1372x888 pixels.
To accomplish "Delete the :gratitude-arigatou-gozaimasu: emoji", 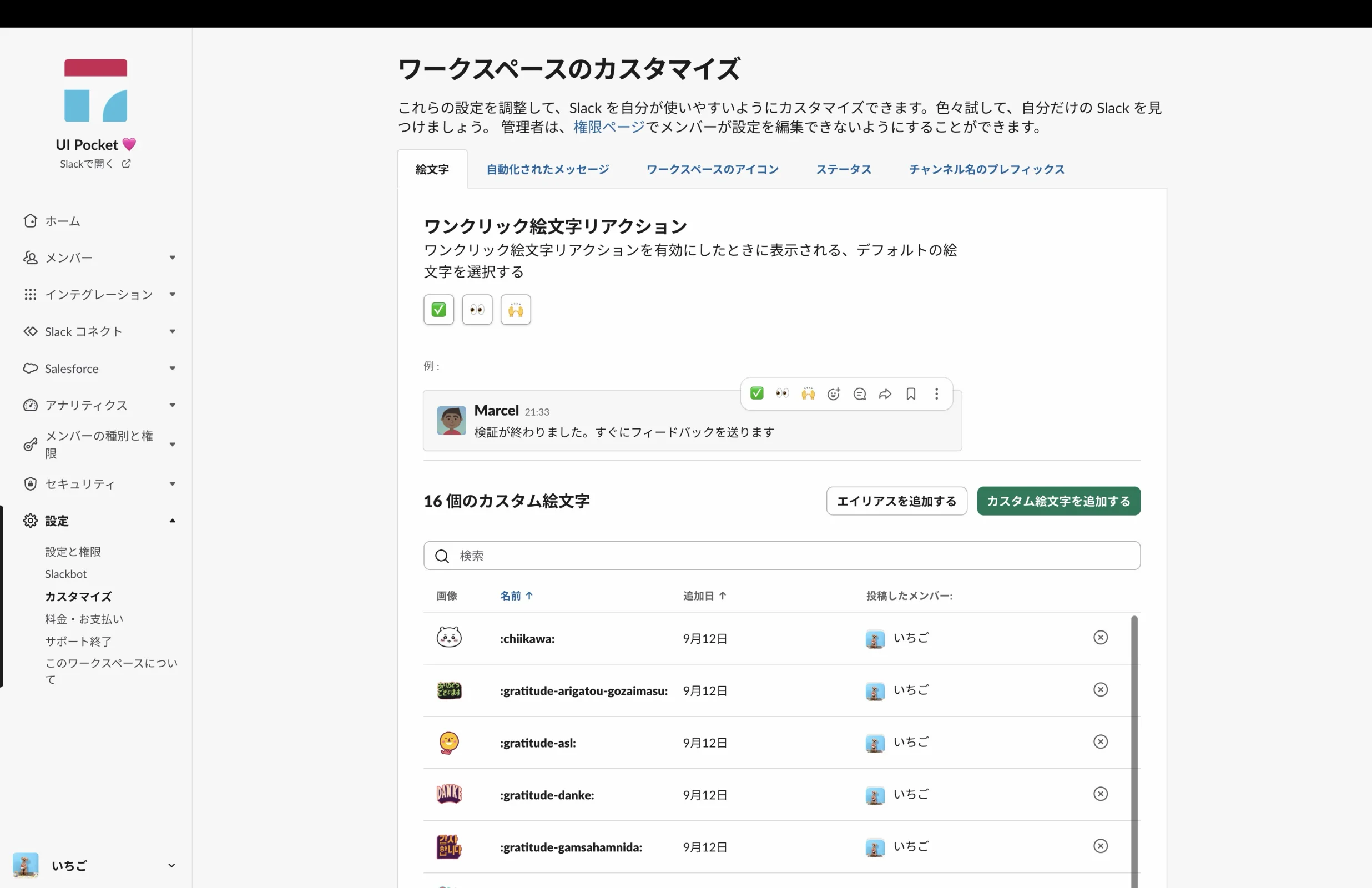I will [1101, 690].
